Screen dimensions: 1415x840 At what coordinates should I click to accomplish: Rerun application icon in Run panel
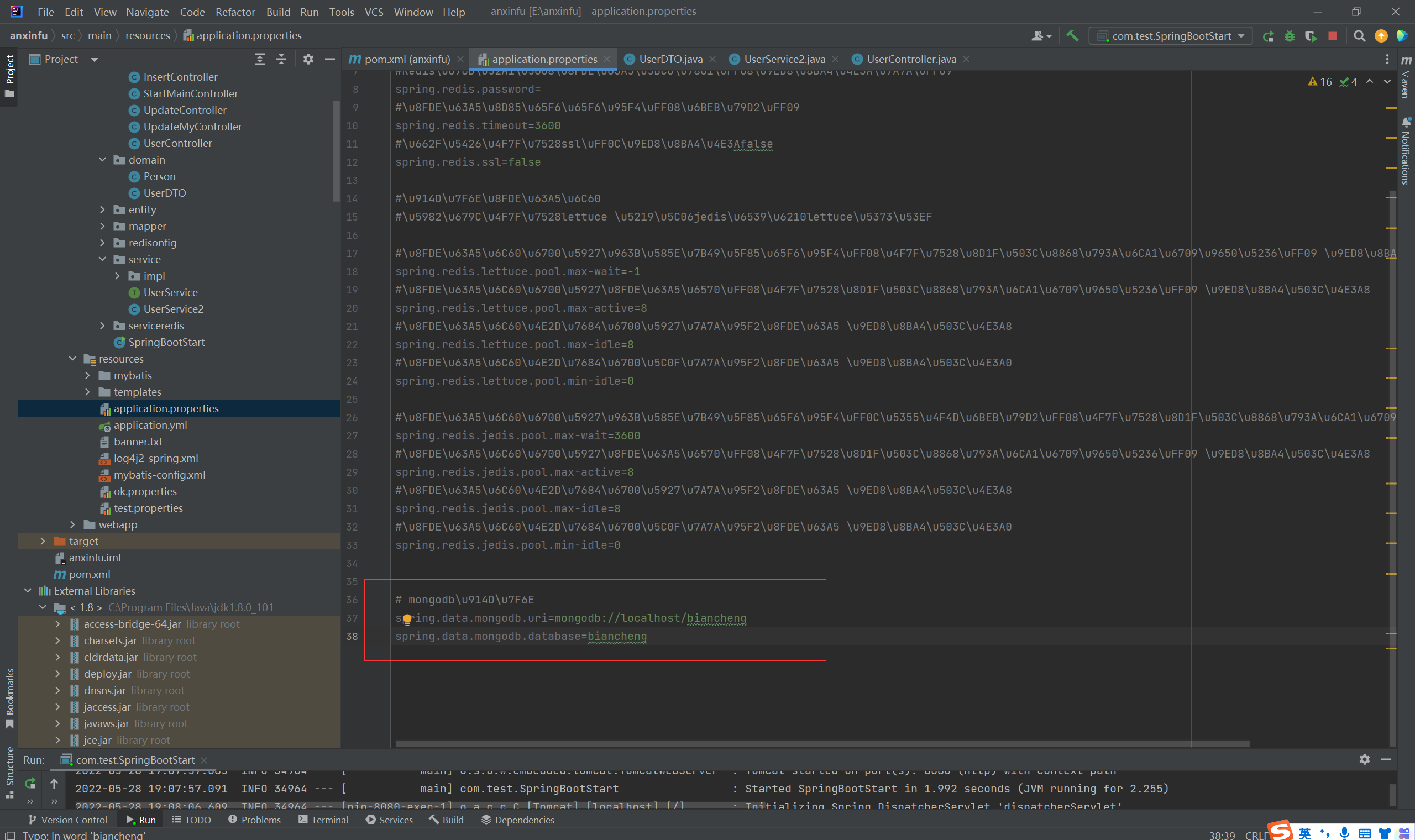30,784
